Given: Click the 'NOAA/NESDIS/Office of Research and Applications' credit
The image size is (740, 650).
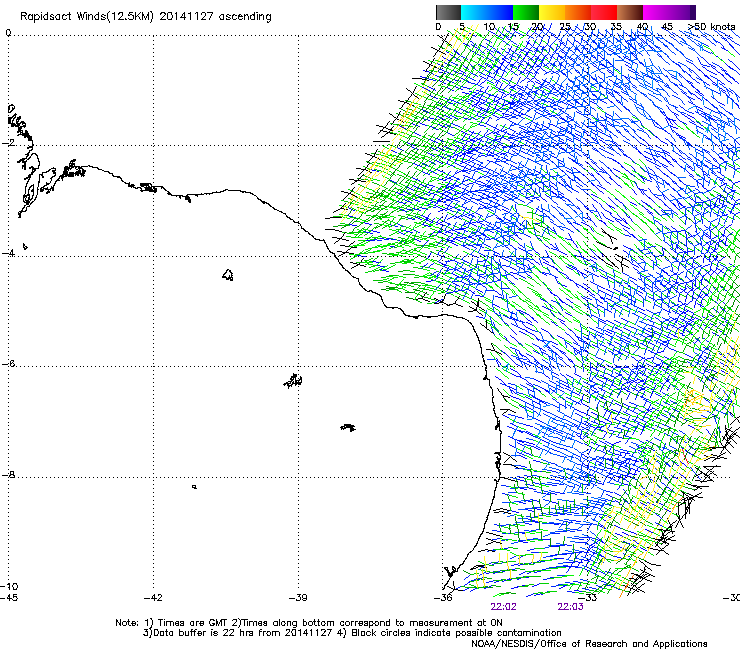Looking at the screenshot, I should pos(589,644).
